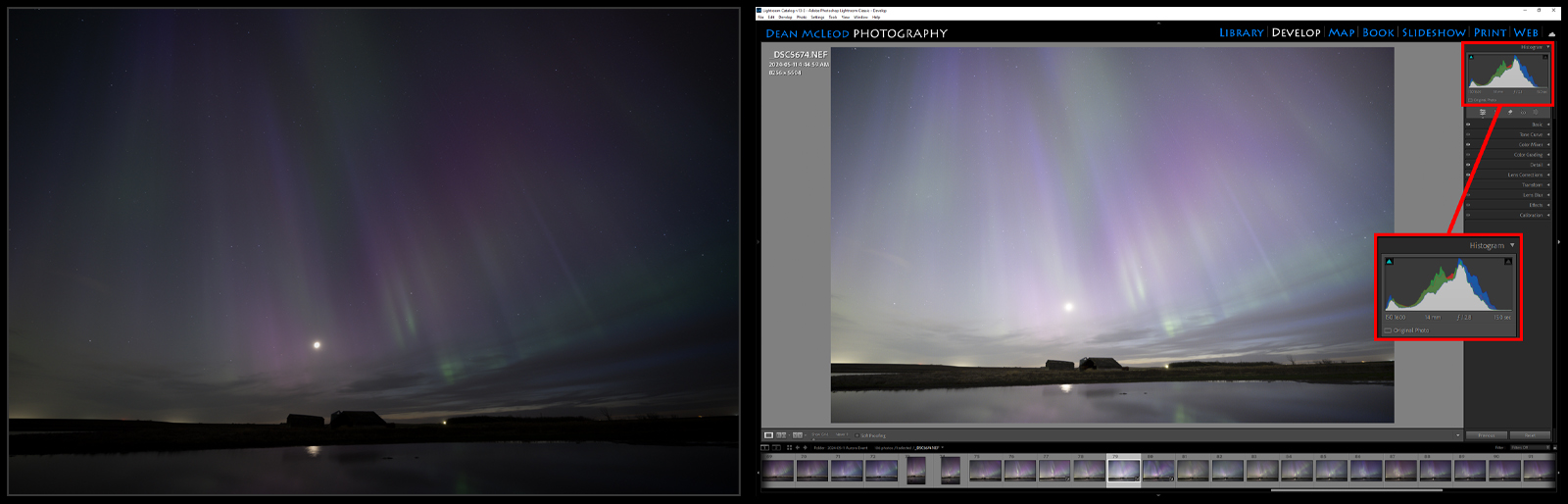The height and width of the screenshot is (504, 1568).
Task: Expand the Color Grading panel
Action: (1548, 155)
